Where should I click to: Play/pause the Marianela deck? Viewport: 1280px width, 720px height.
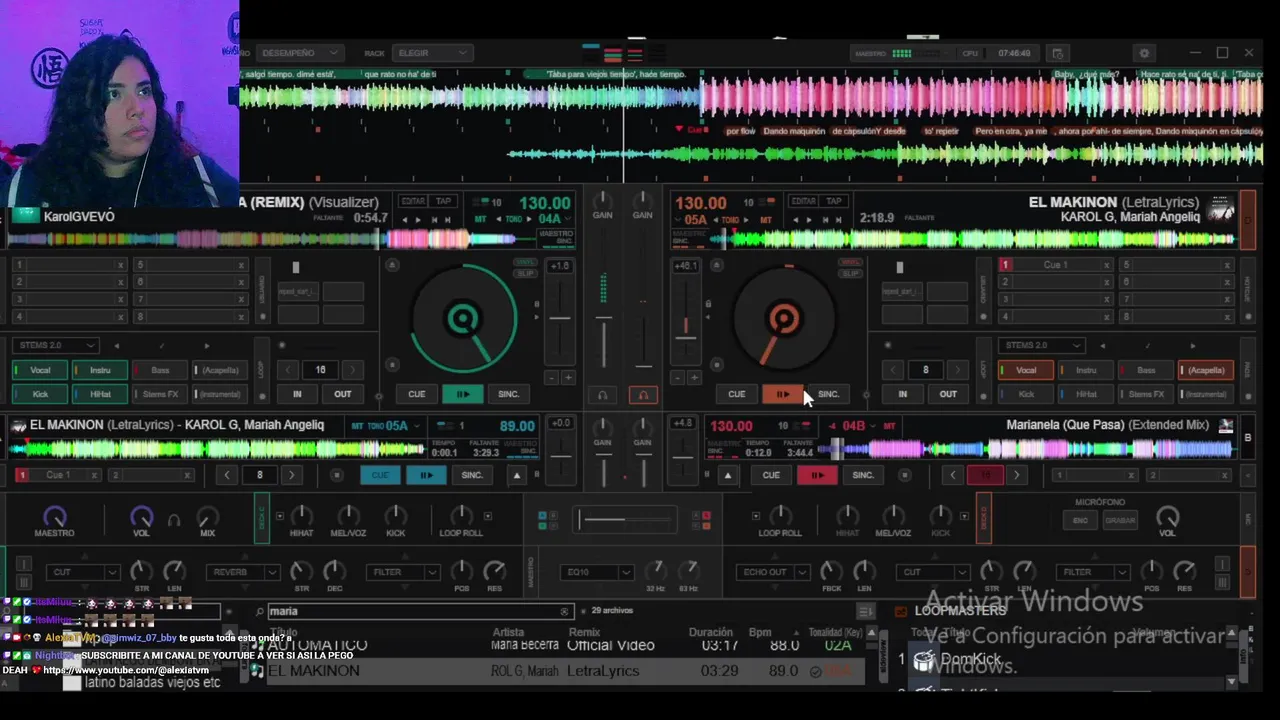tap(817, 475)
